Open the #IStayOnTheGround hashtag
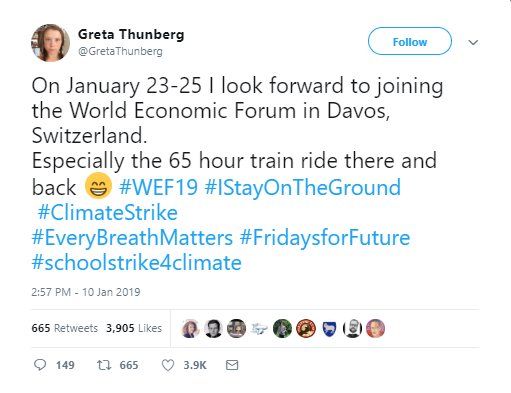 (x=302, y=187)
